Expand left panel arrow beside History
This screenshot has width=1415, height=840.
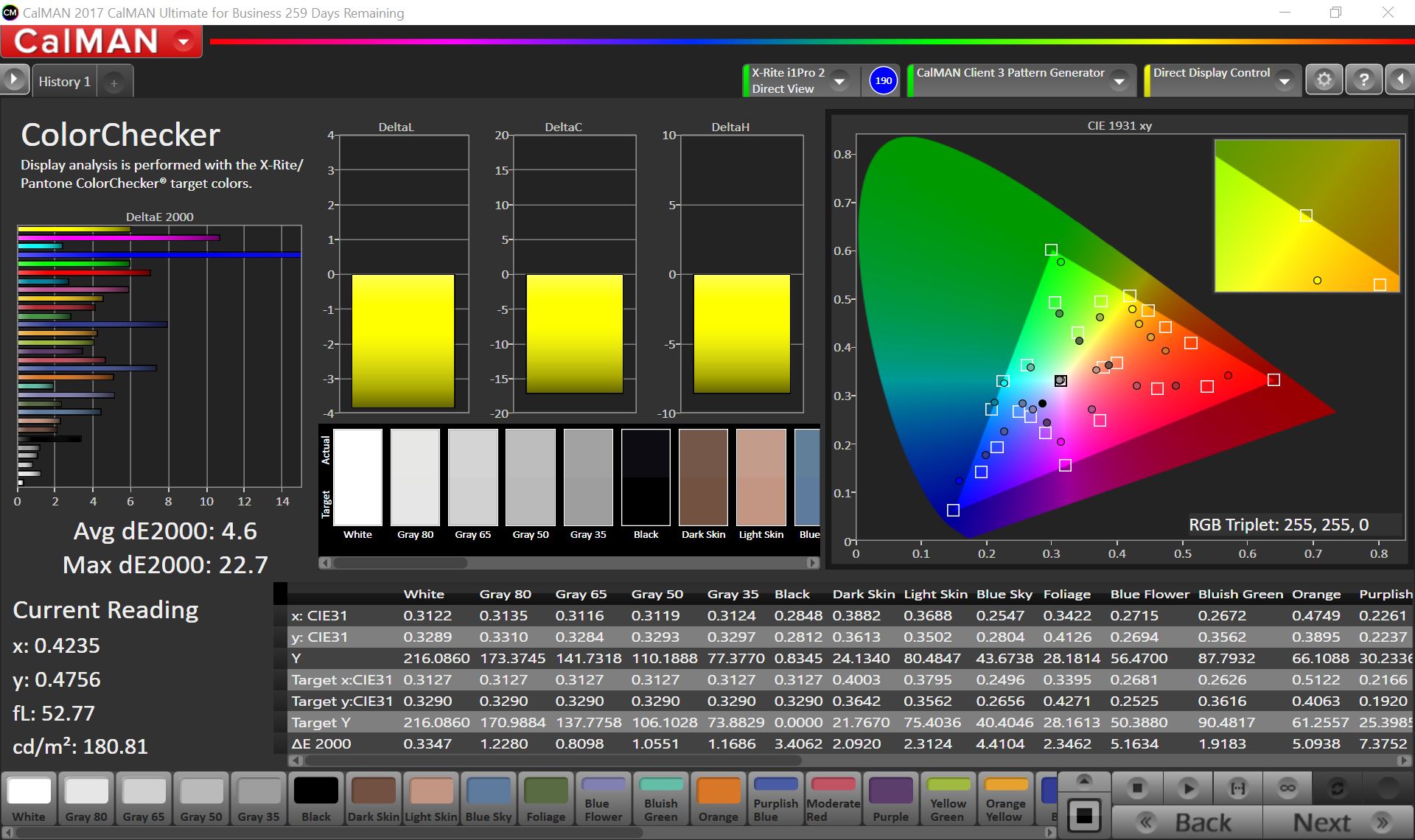14,80
